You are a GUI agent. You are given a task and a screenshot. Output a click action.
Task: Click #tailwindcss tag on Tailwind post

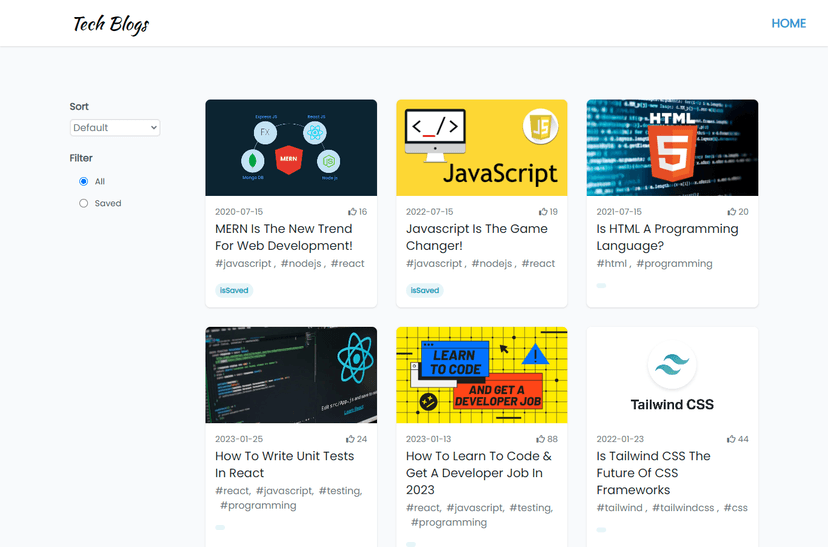[x=683, y=508]
